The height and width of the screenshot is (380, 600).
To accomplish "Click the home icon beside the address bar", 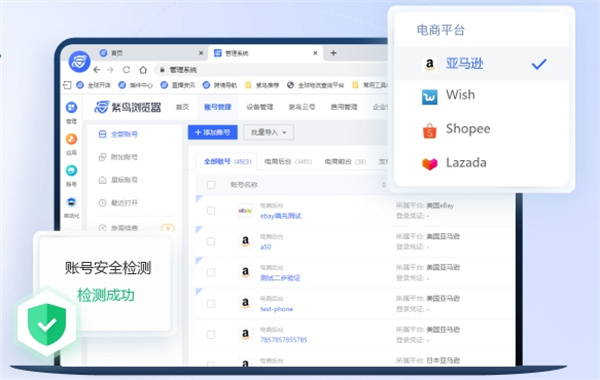I will [x=143, y=70].
